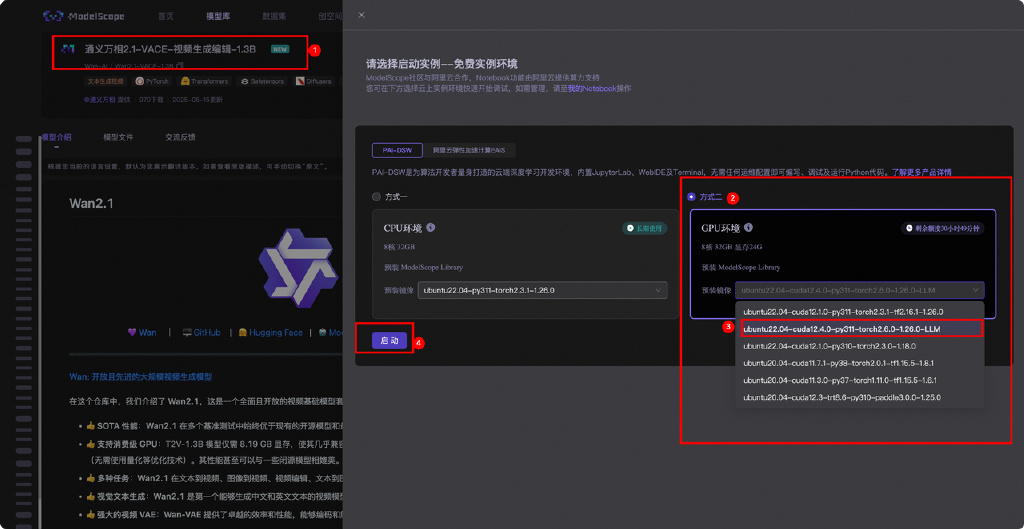Click the 长期使用 badge on CPU card

(x=644, y=228)
